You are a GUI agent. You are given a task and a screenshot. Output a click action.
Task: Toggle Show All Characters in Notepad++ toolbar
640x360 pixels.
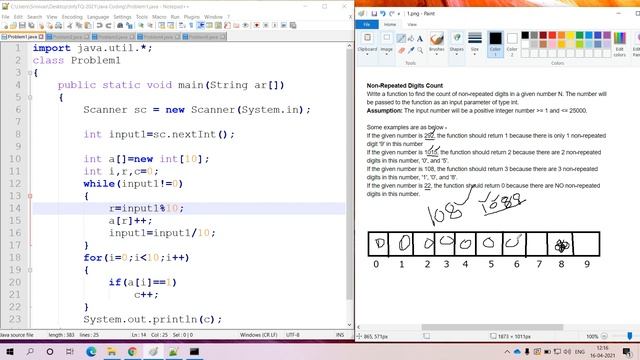coord(191,25)
